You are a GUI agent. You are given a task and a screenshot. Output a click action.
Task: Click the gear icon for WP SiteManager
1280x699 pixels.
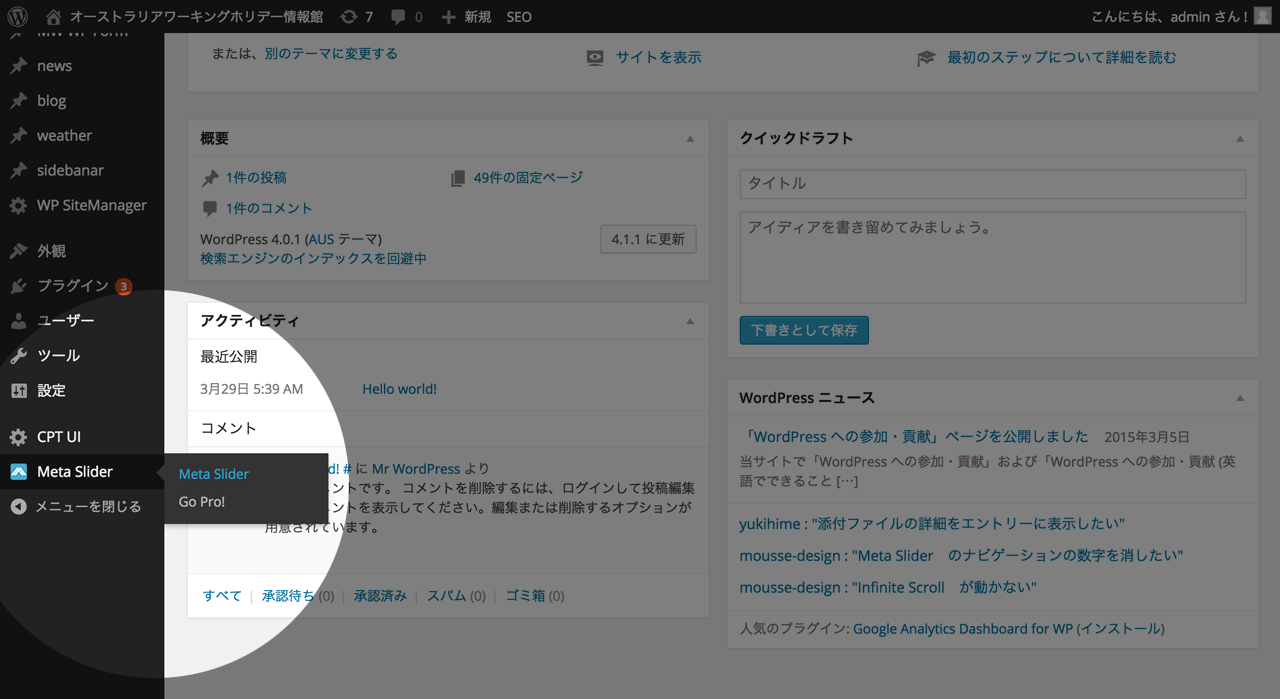coord(18,206)
